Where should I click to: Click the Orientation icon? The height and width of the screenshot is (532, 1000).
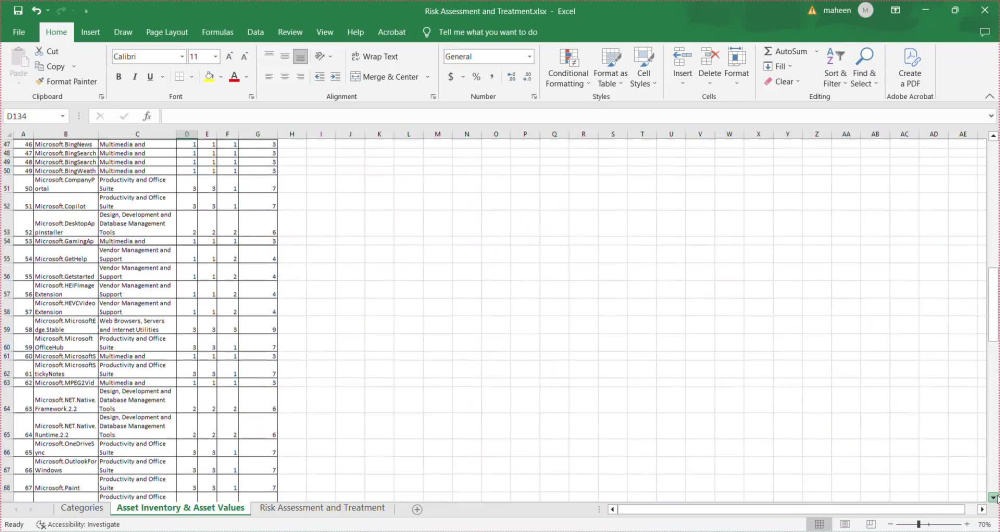[x=320, y=57]
